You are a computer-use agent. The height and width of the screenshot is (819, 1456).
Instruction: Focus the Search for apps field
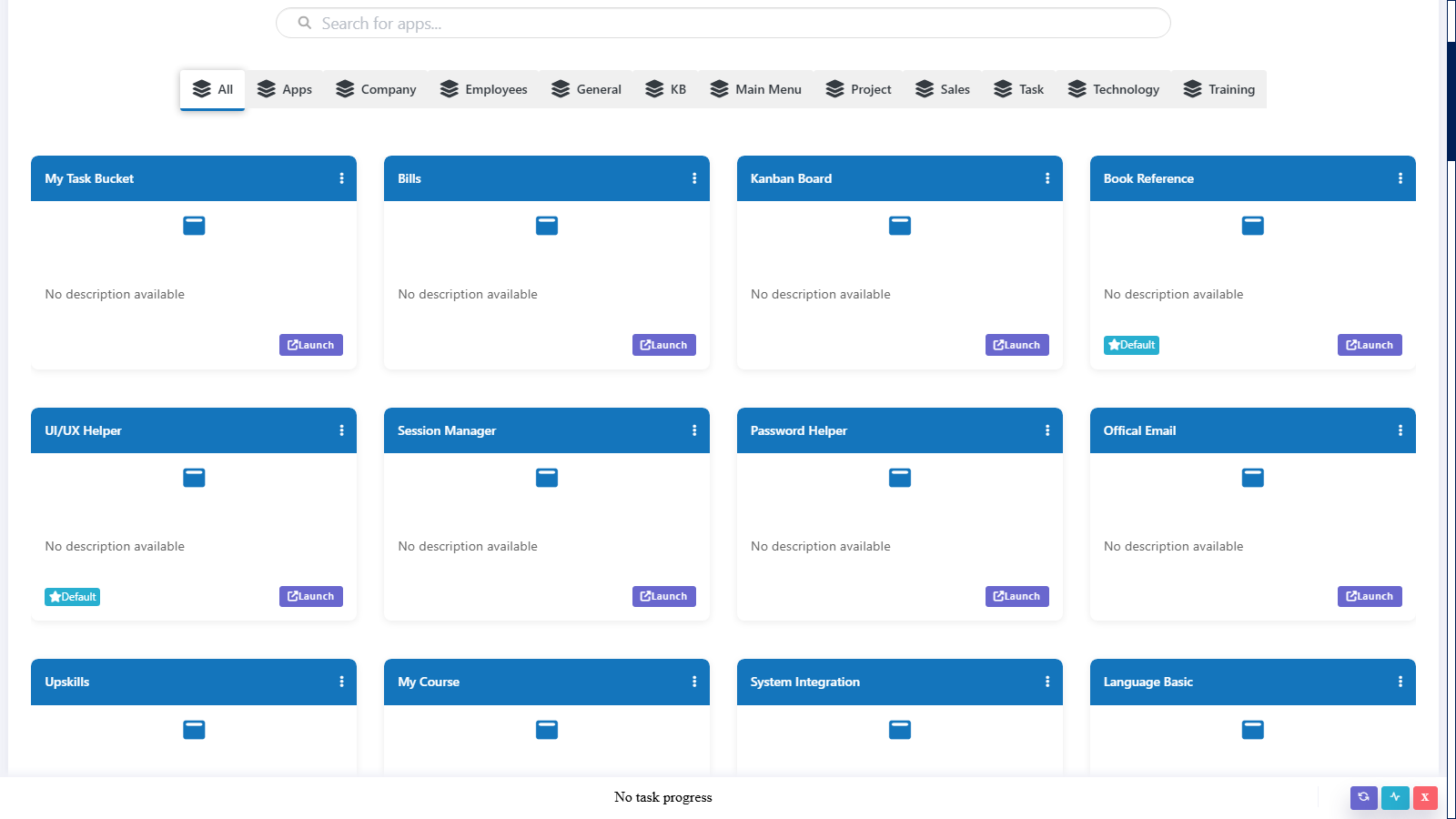723,23
